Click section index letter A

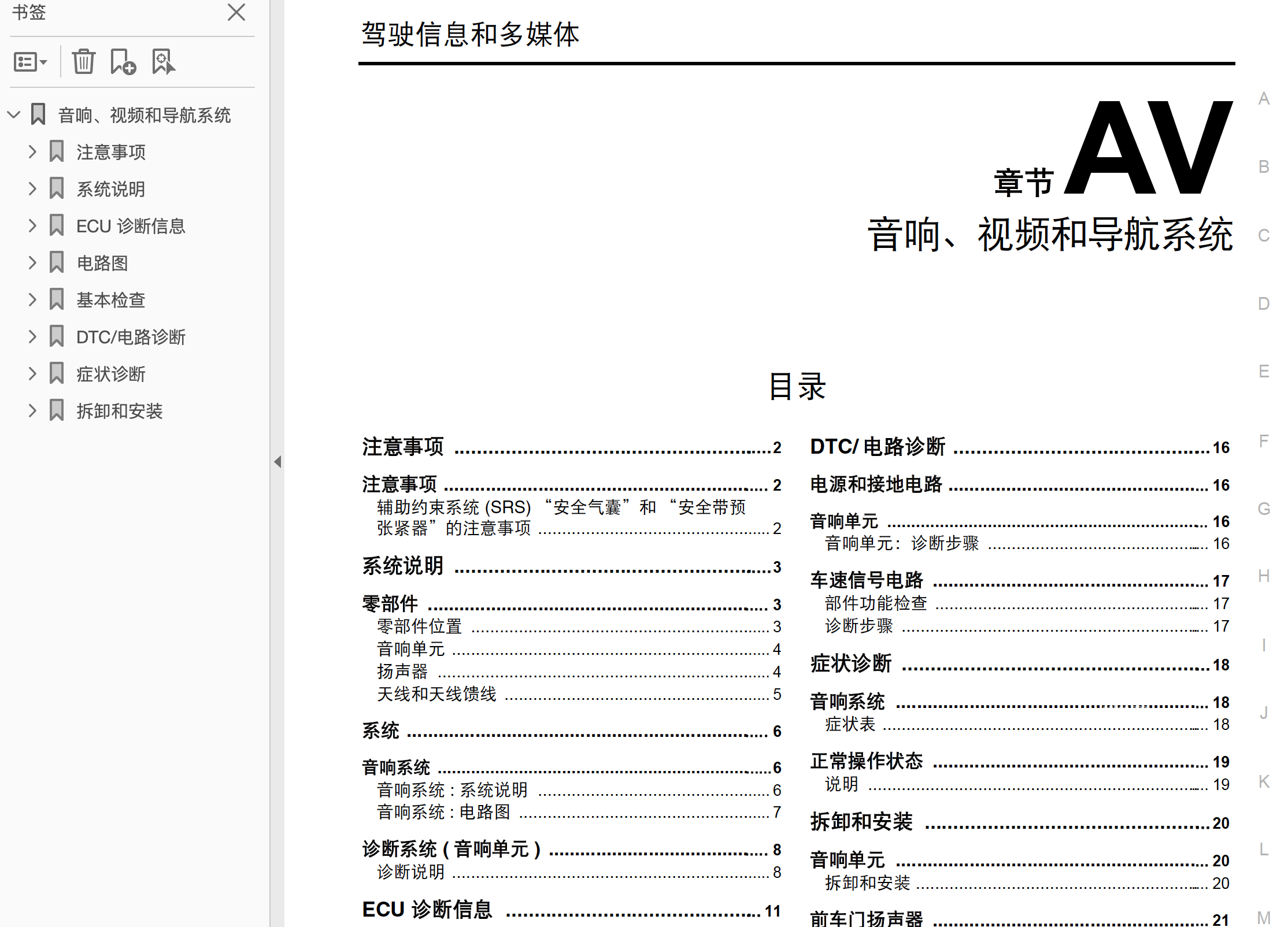point(1264,99)
